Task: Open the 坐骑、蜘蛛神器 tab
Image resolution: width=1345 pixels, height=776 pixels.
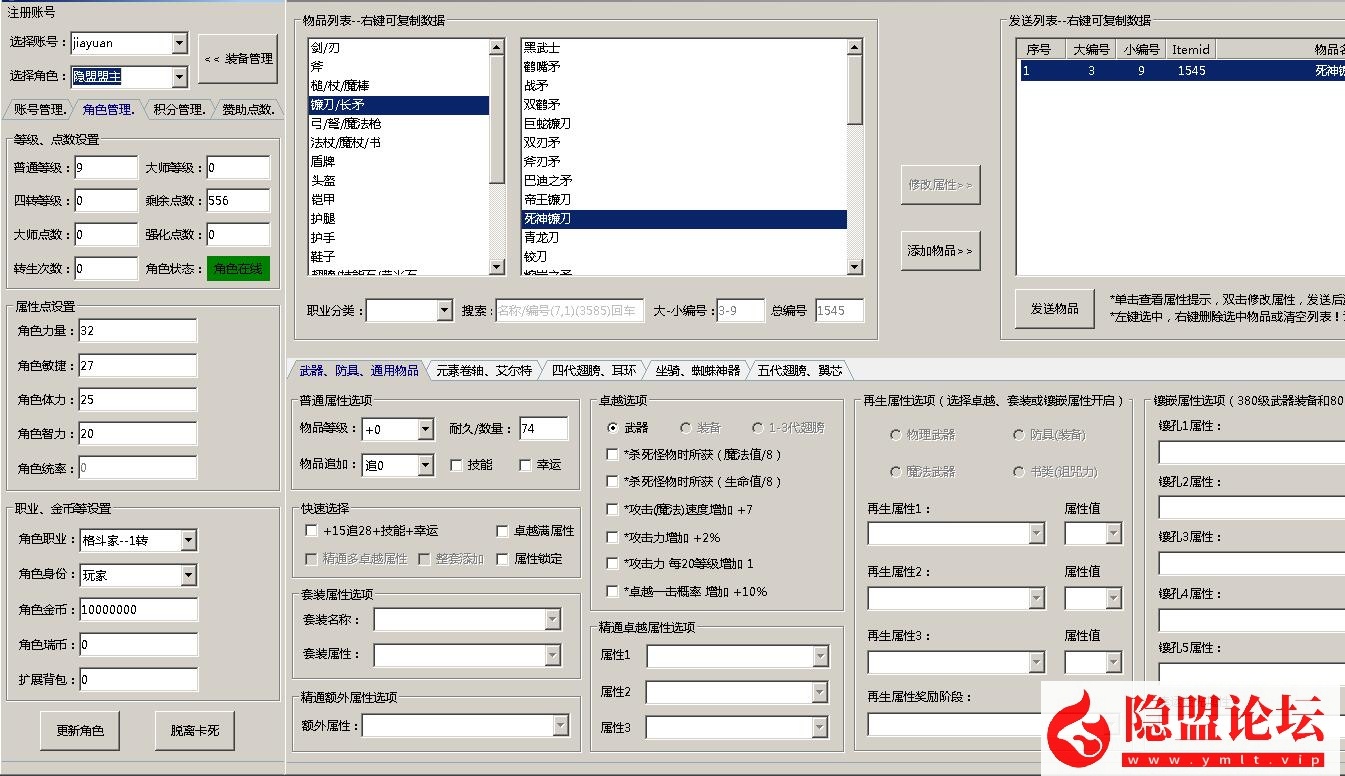Action: coord(697,370)
